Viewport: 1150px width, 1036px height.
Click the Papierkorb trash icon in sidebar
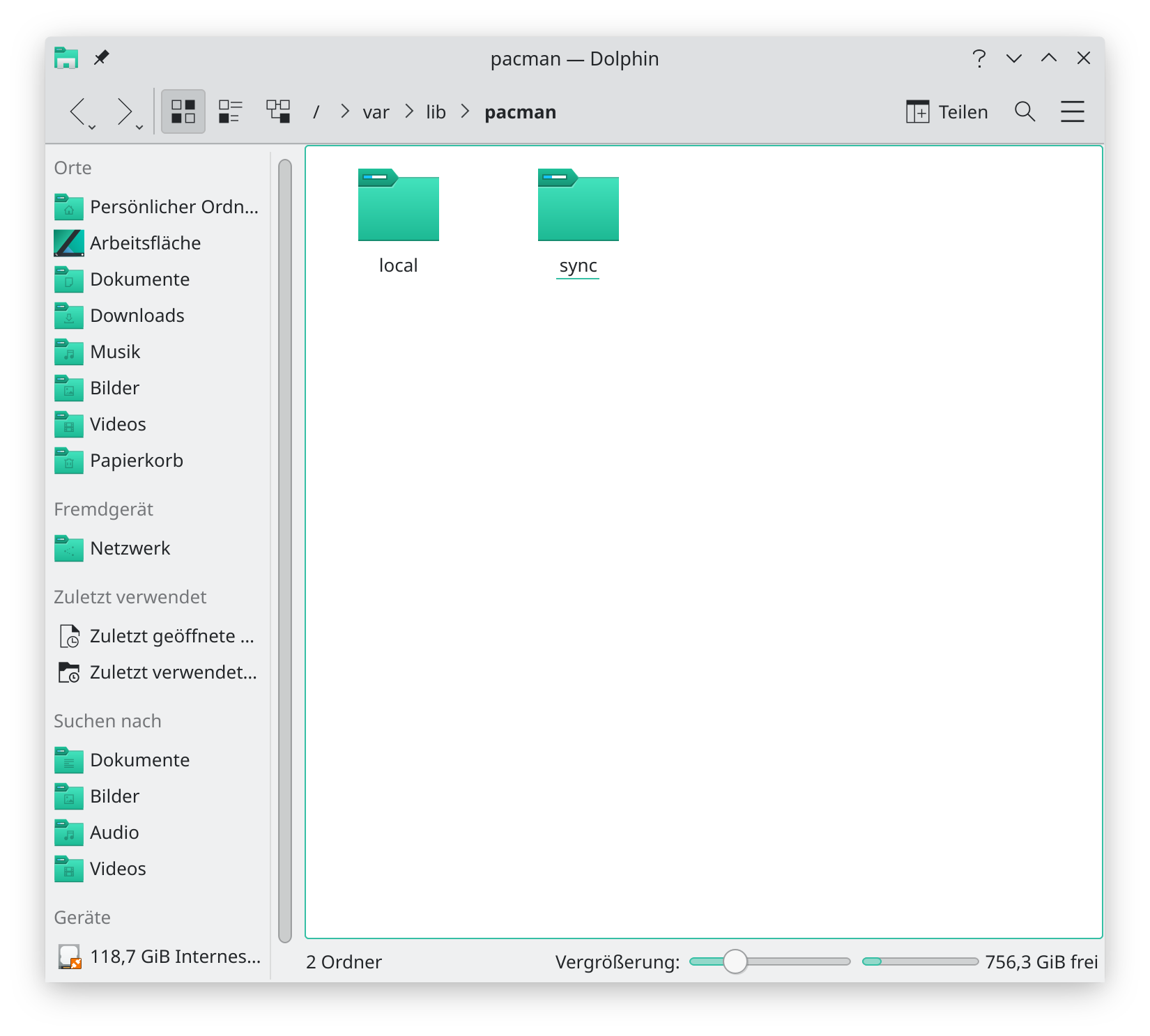(69, 461)
